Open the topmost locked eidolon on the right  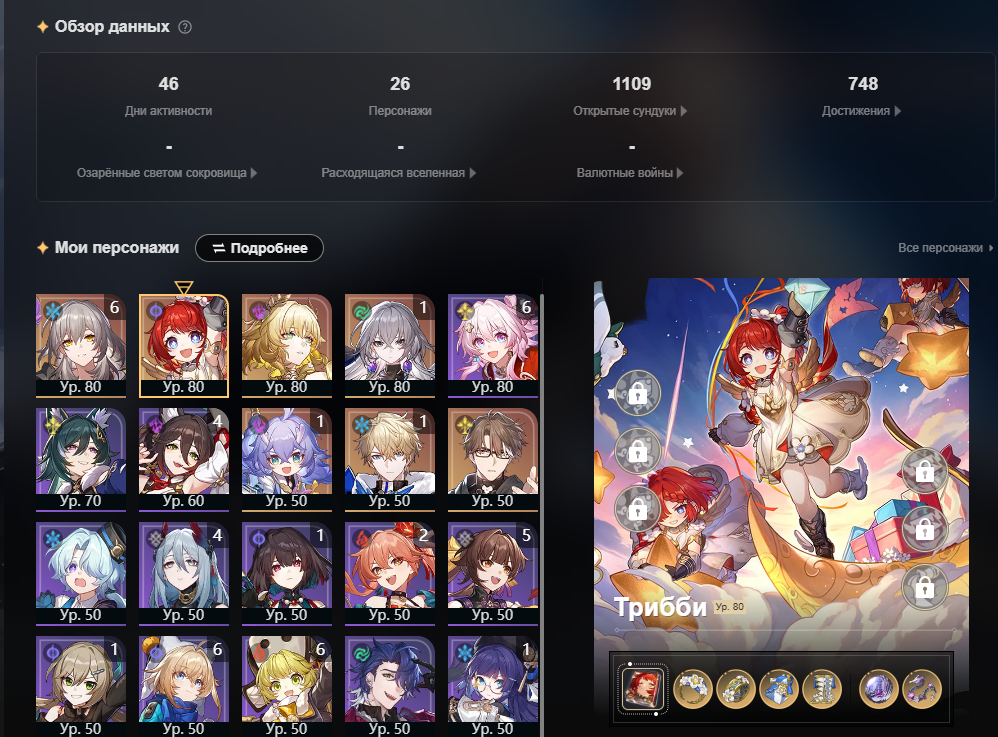point(925,471)
